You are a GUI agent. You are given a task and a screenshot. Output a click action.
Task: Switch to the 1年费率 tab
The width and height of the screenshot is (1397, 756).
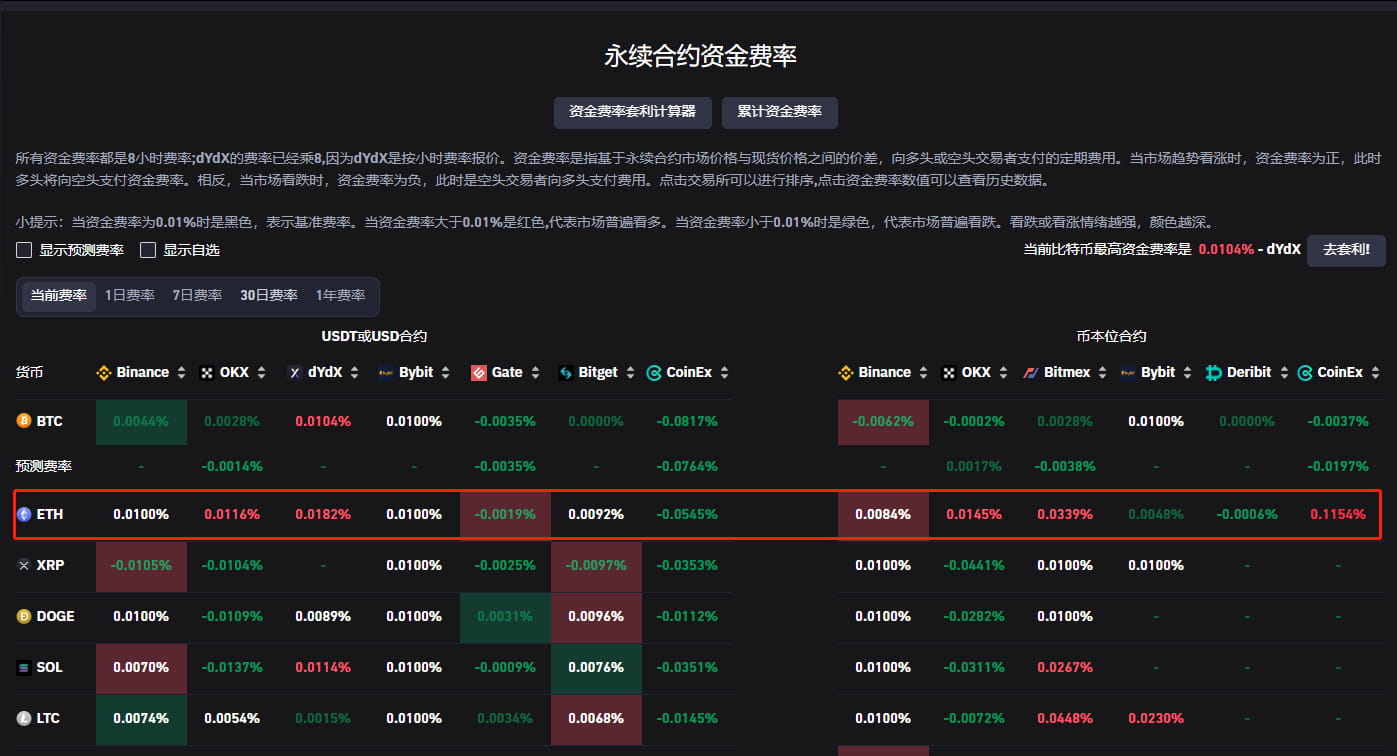[x=340, y=296]
